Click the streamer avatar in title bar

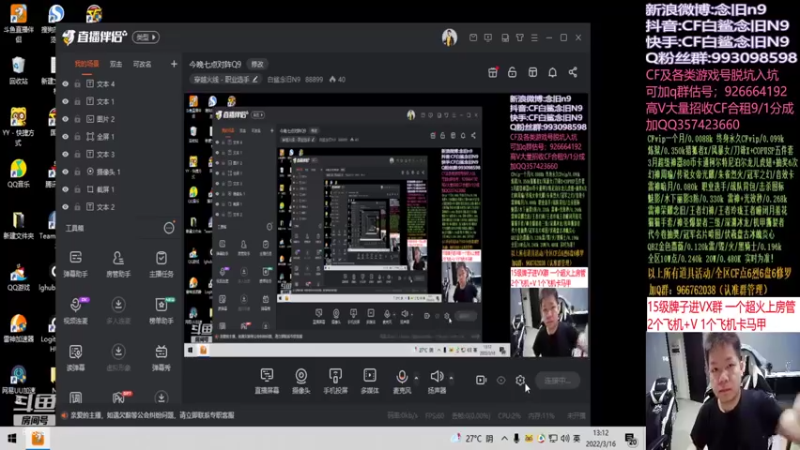tap(449, 38)
